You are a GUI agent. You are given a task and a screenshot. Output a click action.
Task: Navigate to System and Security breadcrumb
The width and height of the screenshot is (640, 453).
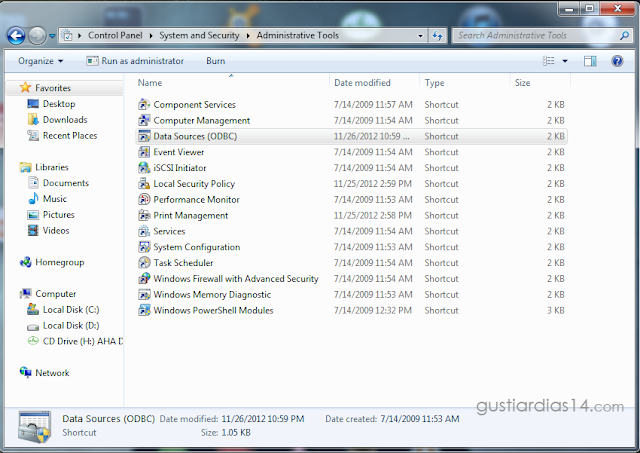(x=199, y=36)
